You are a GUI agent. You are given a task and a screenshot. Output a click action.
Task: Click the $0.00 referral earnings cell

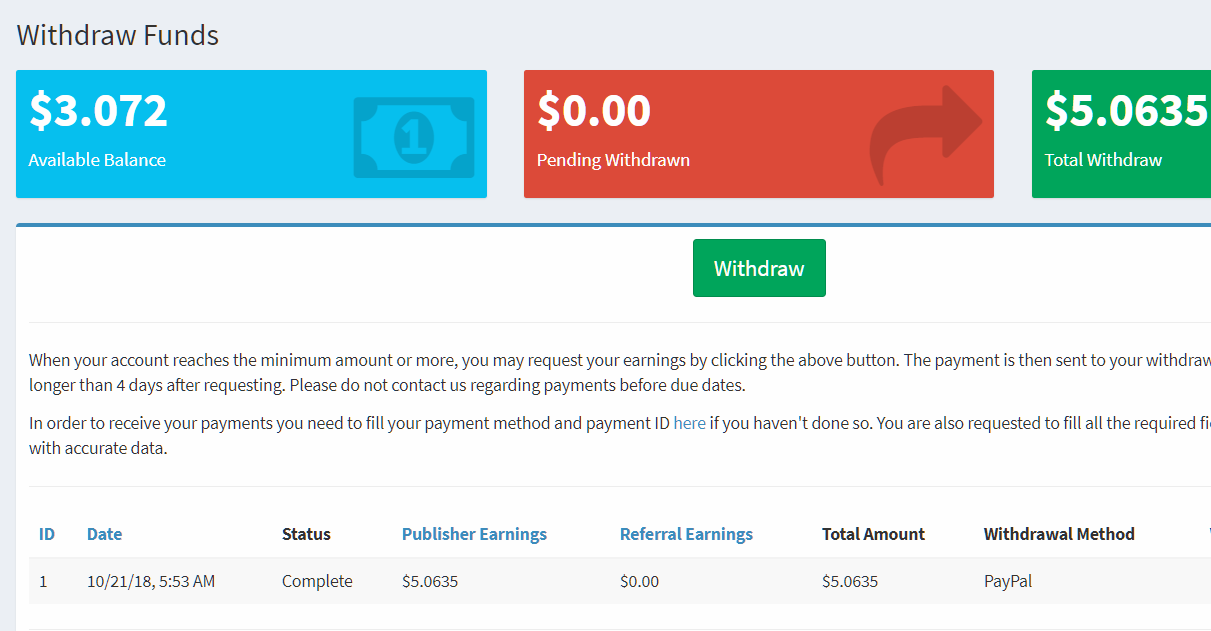point(639,581)
